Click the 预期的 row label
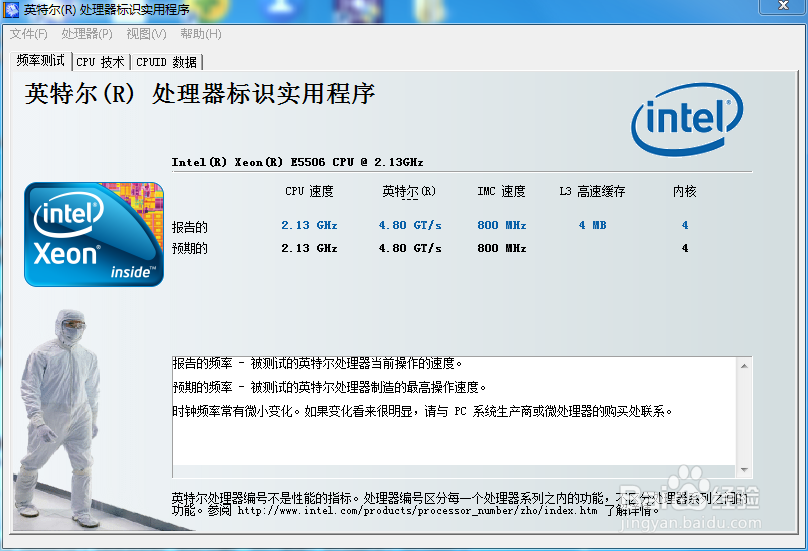The height and width of the screenshot is (551, 808). [190, 248]
